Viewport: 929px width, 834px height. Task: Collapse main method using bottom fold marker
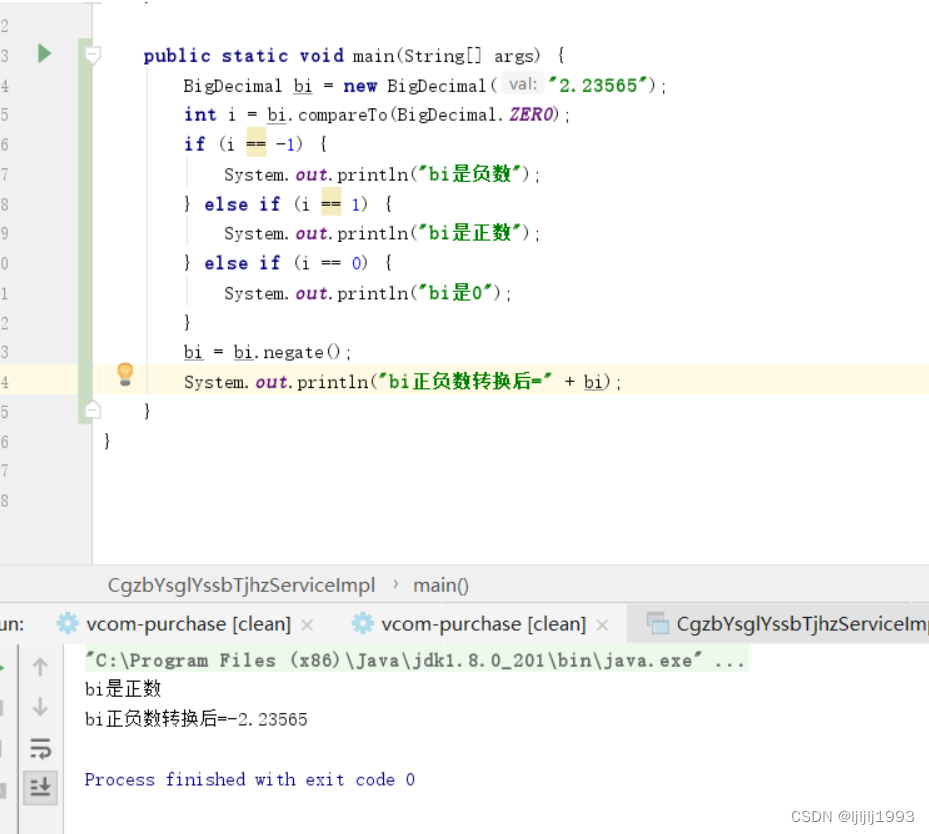92,410
